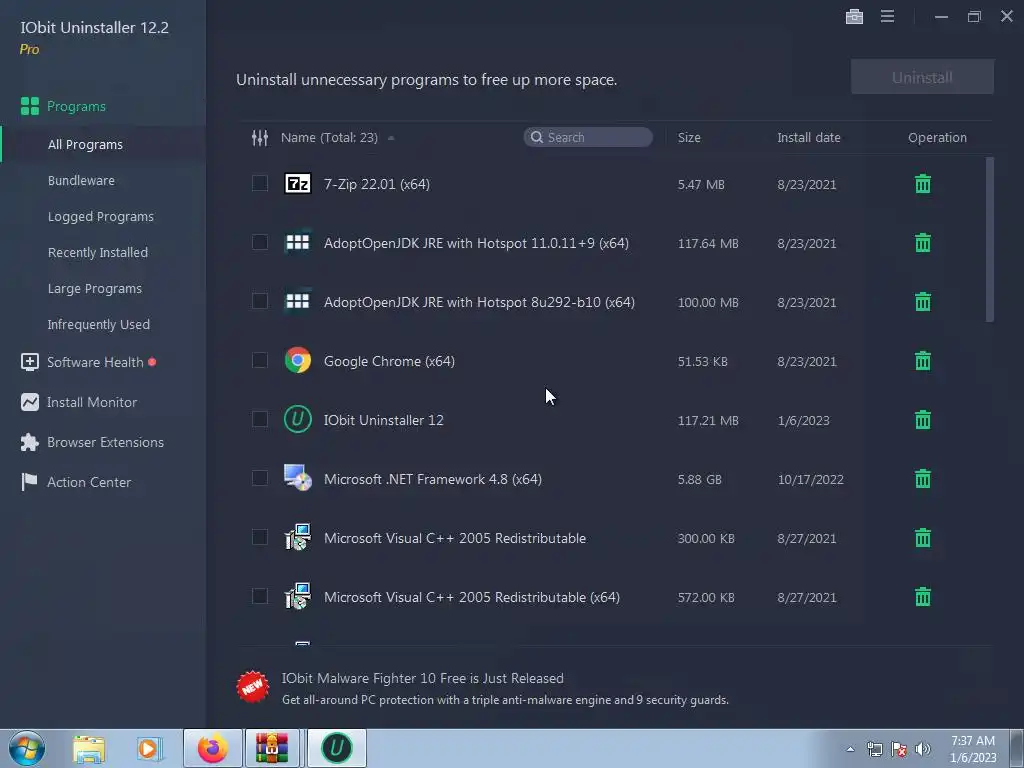Select the AdoptOpenJDK 11.0.11+9 checkbox

[x=260, y=242]
